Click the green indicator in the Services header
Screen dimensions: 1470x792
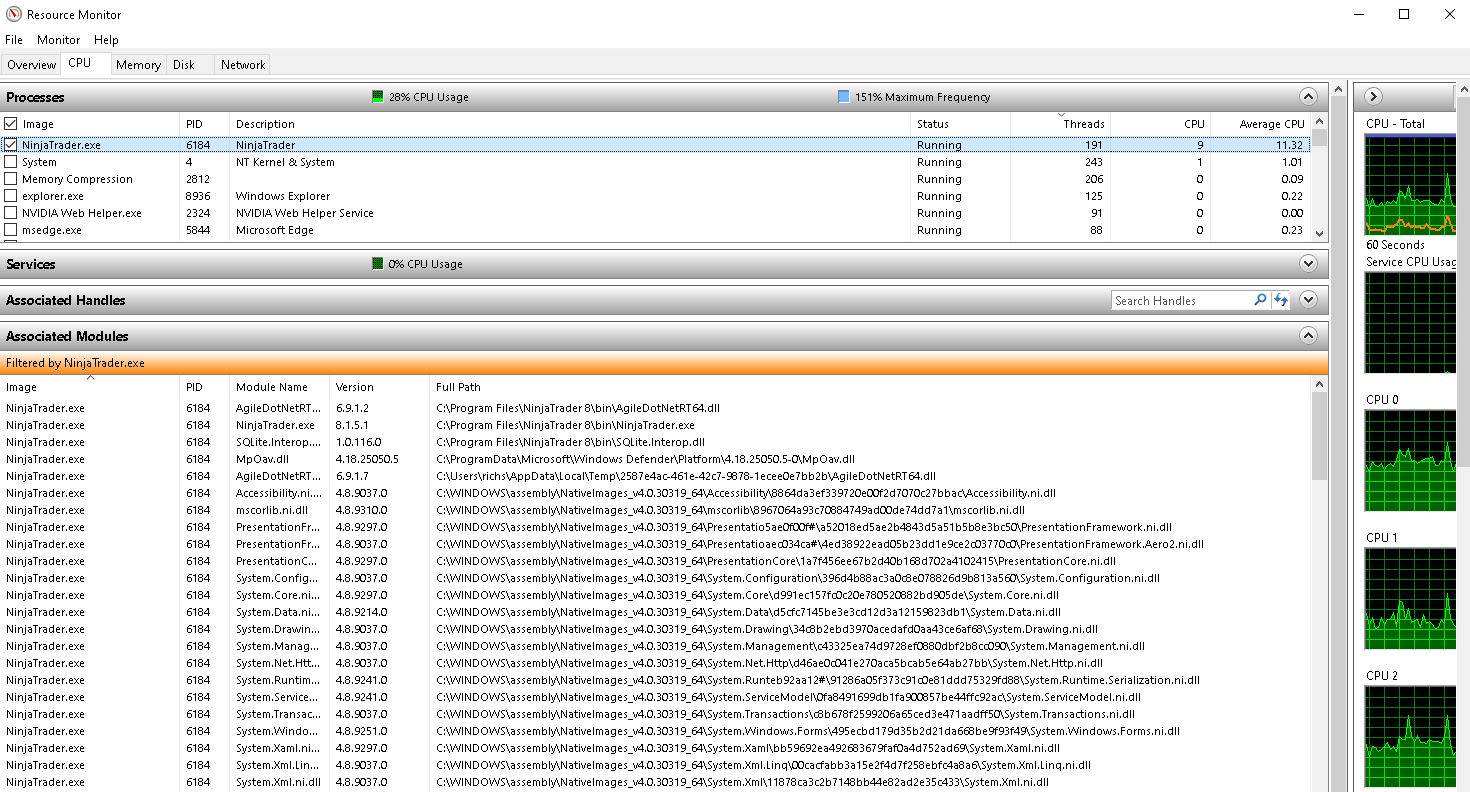377,264
